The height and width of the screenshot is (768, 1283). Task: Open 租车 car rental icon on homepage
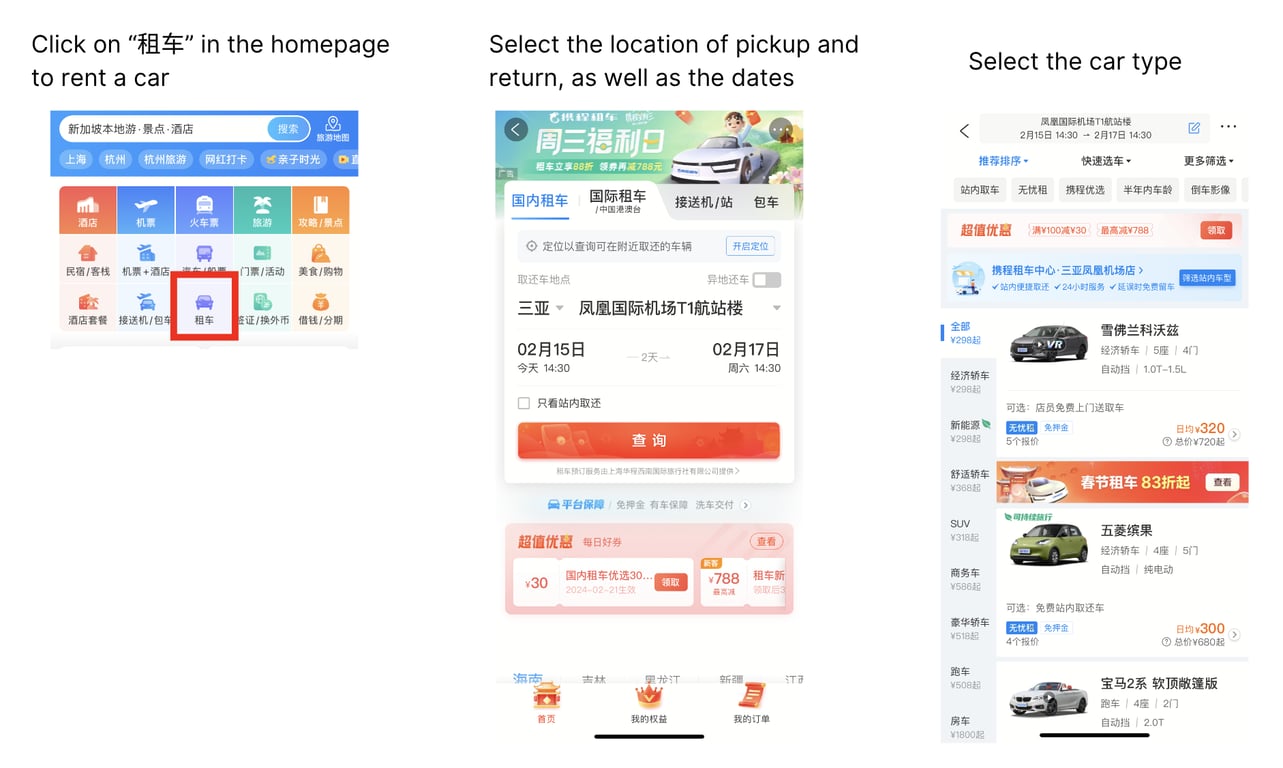[x=204, y=308]
